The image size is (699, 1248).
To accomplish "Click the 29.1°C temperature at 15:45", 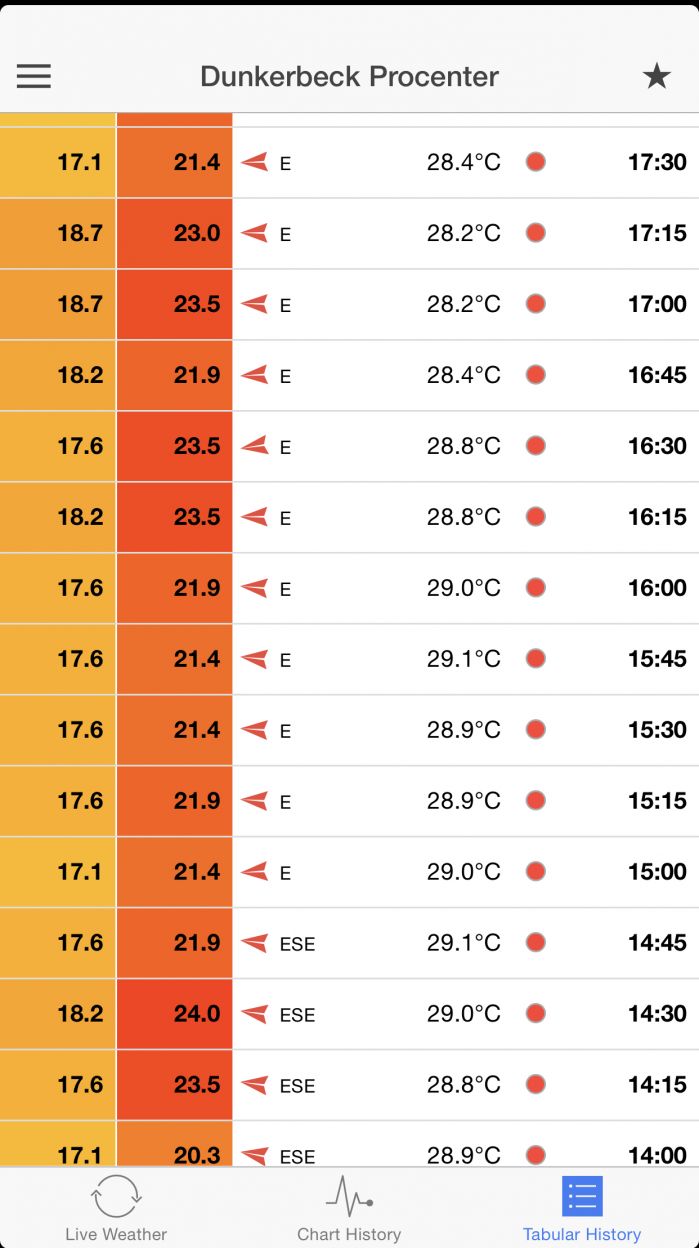I will coord(464,659).
